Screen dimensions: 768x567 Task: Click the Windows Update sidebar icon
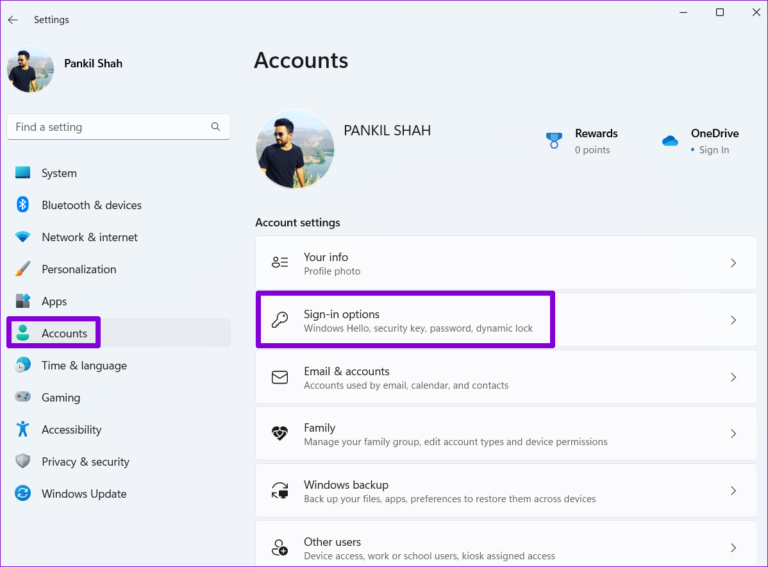[x=23, y=494]
